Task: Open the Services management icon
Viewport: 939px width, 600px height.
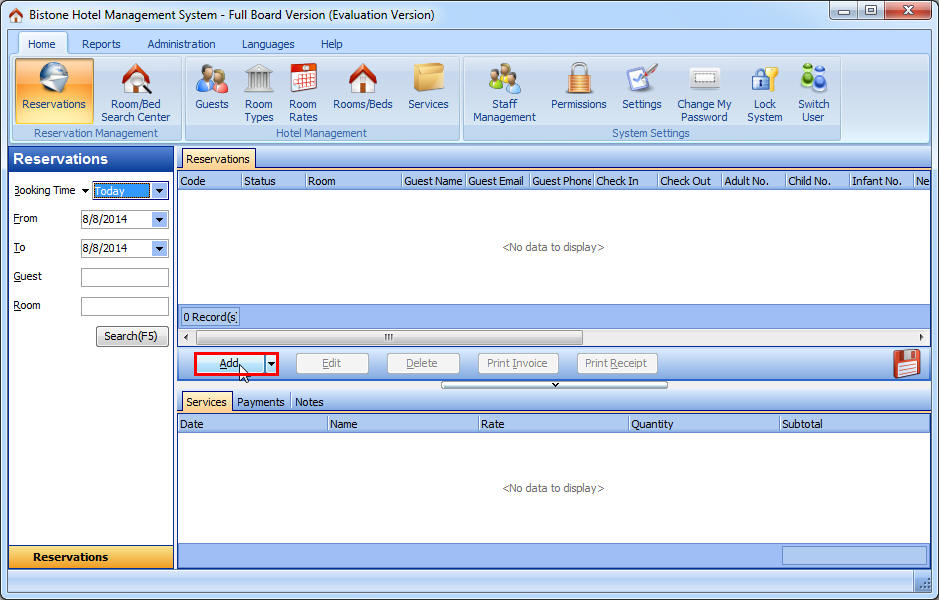Action: pos(428,90)
